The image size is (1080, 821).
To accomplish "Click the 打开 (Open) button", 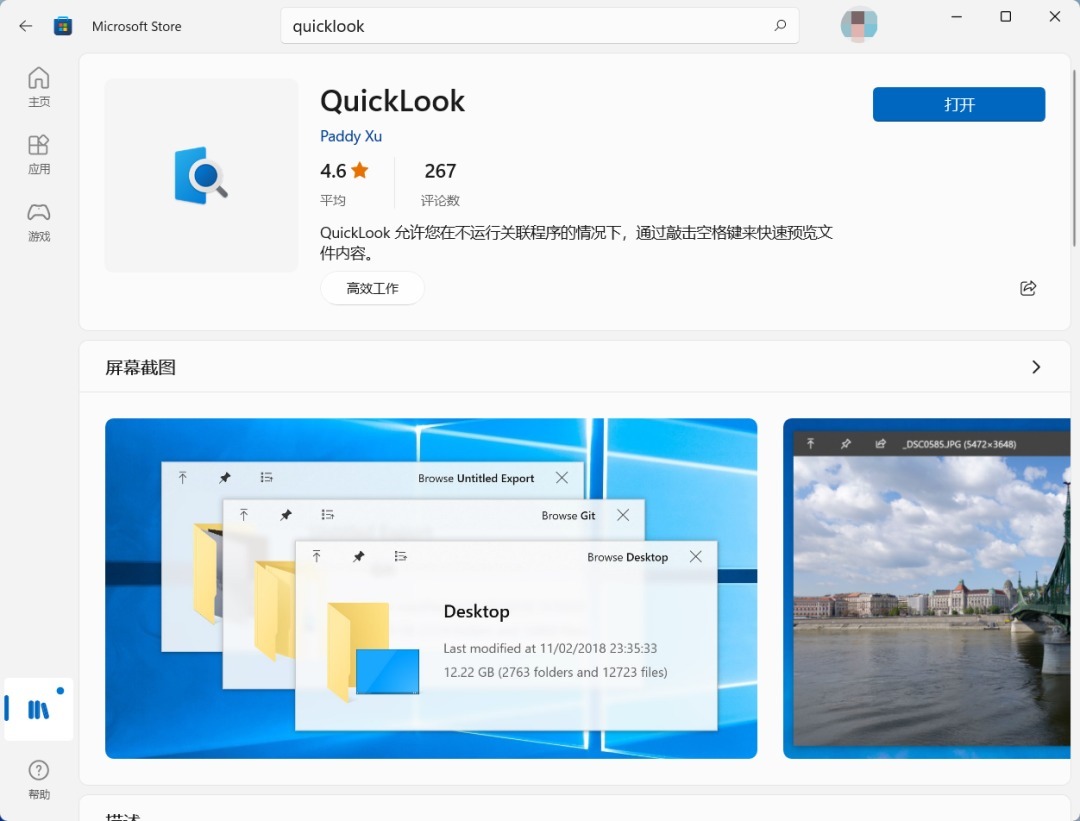I will tap(958, 105).
